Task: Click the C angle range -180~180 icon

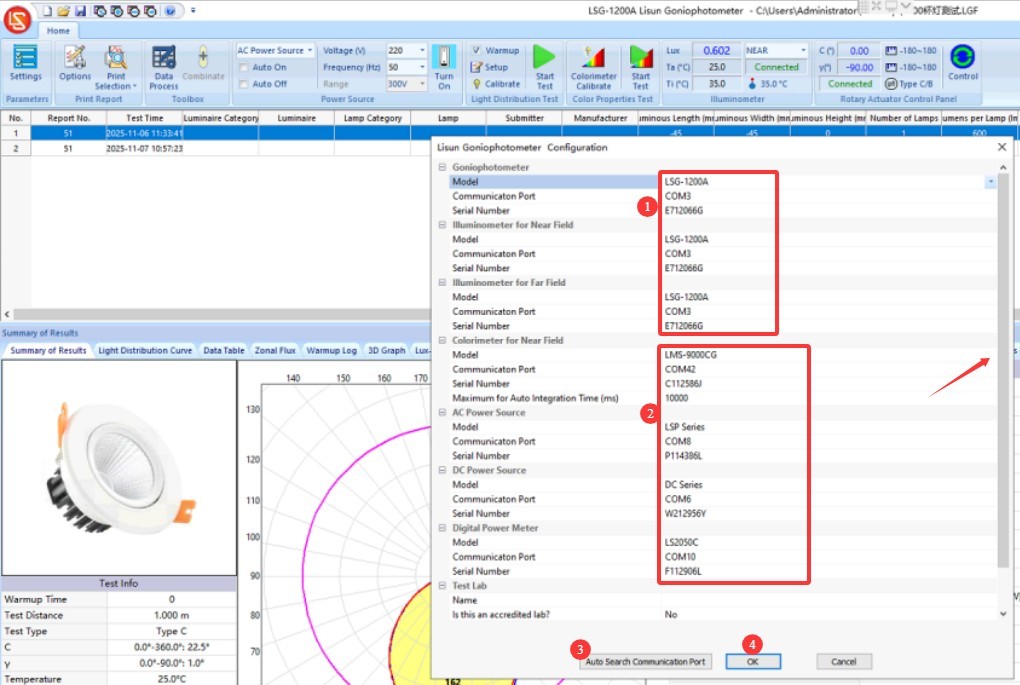Action: pyautogui.click(x=891, y=51)
